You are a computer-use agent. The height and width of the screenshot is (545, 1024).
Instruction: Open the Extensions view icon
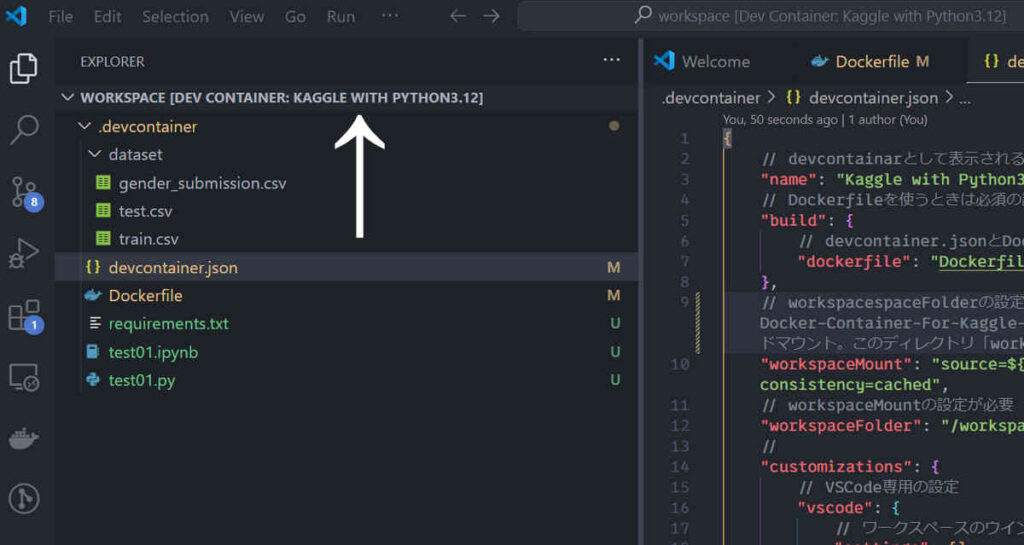23,315
